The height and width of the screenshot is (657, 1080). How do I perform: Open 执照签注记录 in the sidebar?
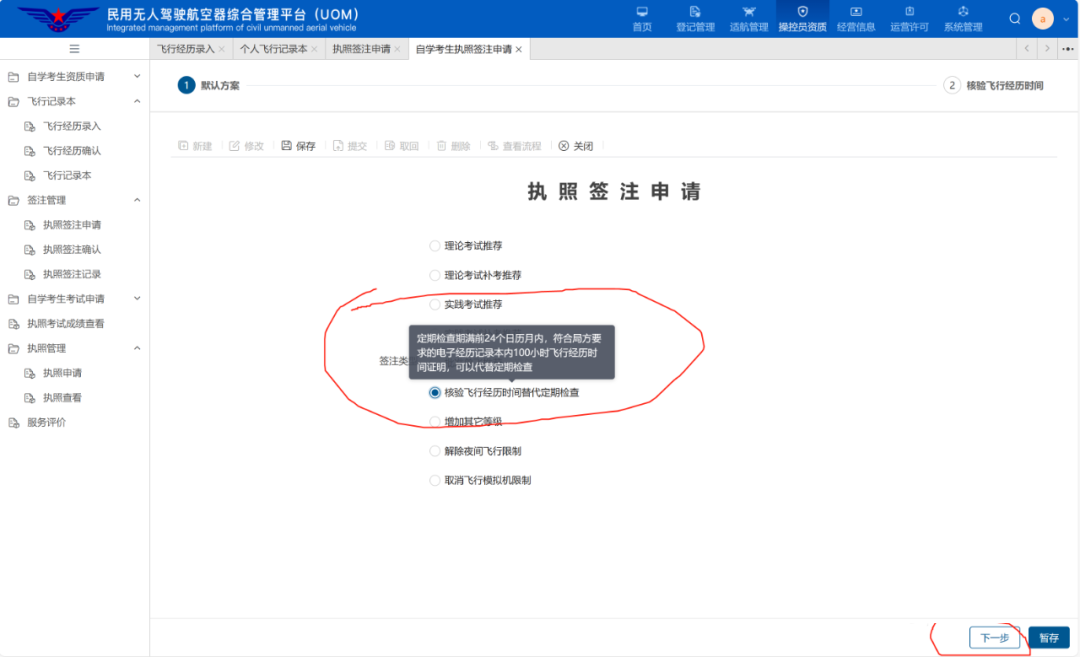click(74, 274)
